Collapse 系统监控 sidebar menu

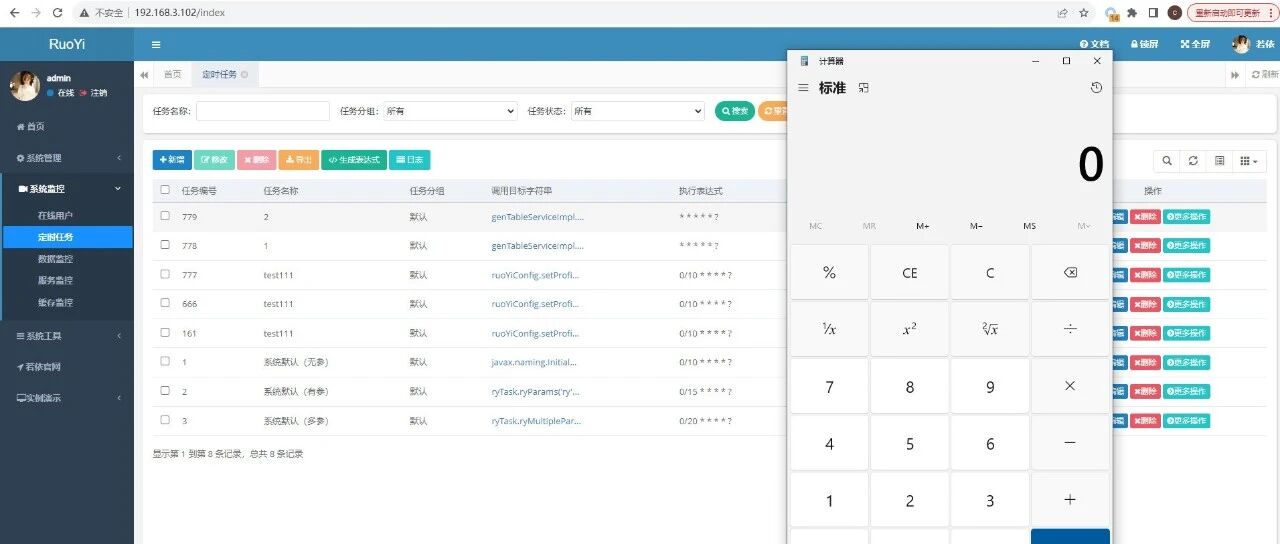pyautogui.click(x=66, y=189)
